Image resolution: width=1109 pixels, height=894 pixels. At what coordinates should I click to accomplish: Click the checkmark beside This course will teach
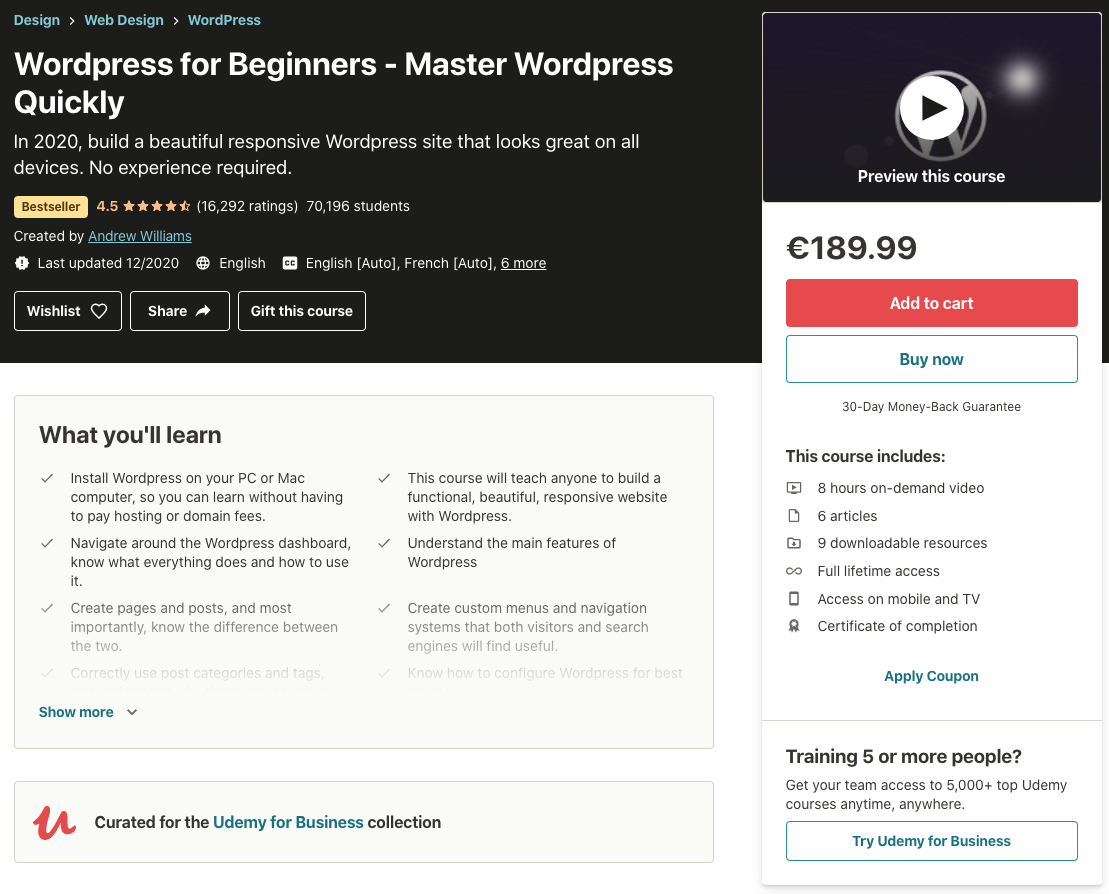[384, 478]
